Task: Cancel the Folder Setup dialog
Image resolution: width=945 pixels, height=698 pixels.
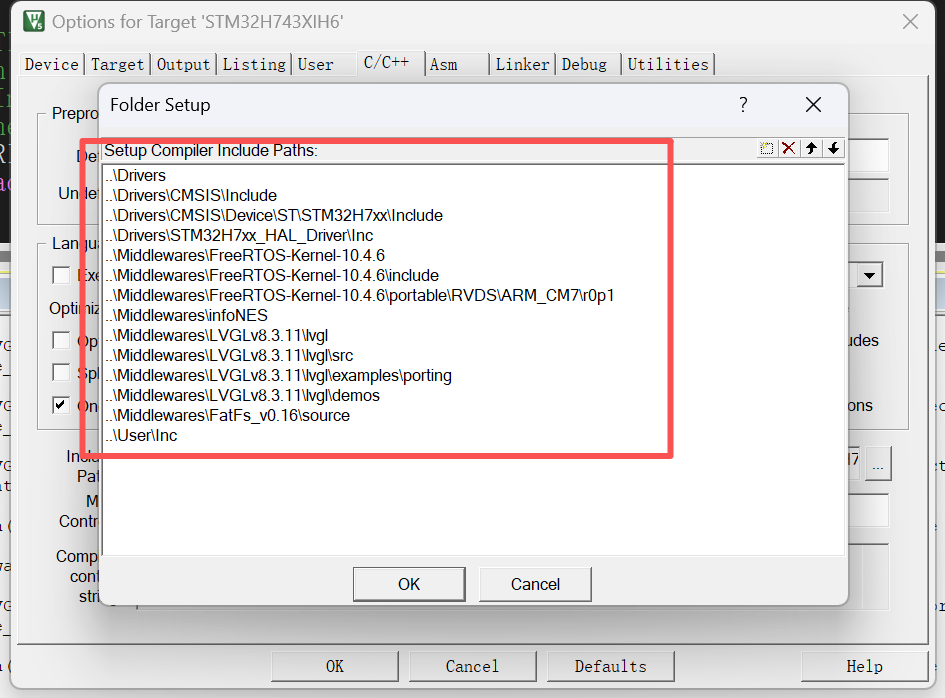Action: click(534, 584)
